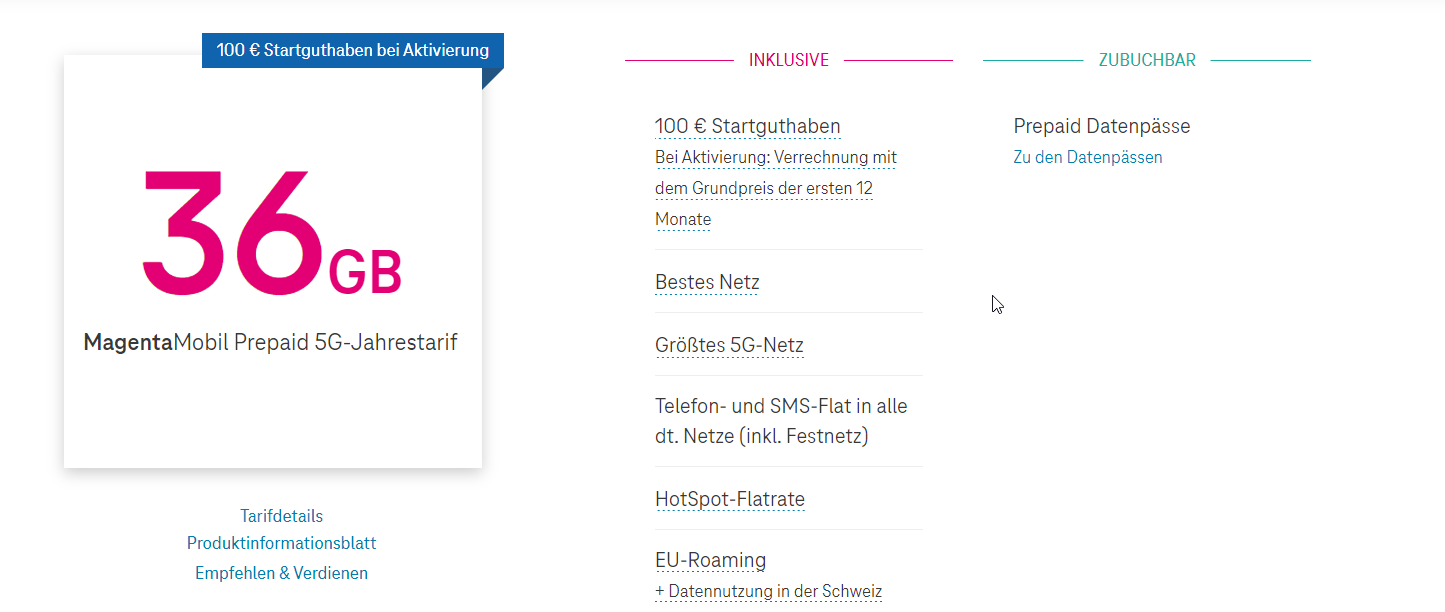Click Datennutzung in der Schweiz note

point(768,591)
